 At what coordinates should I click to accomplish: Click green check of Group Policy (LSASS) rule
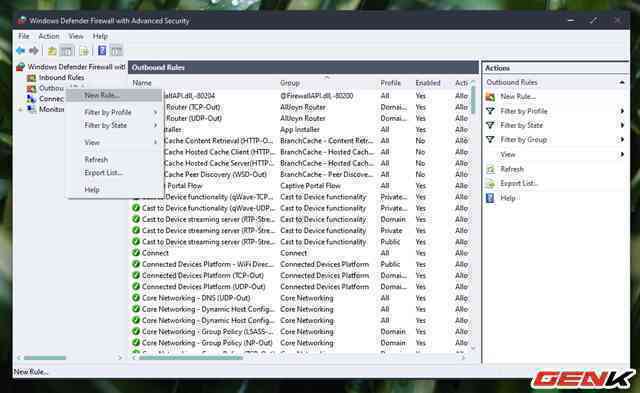click(x=136, y=331)
